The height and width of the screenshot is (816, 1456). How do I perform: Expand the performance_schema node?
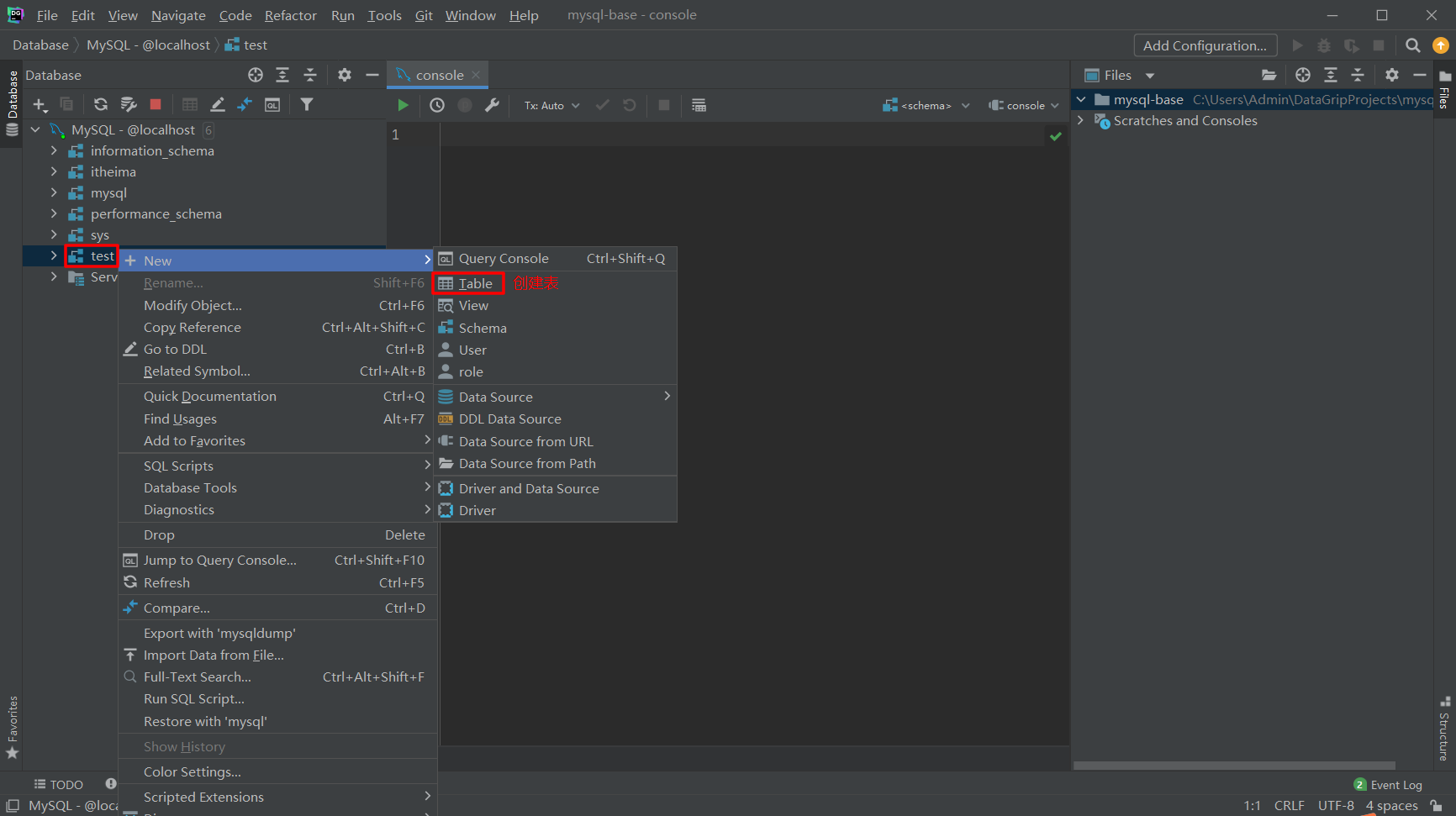[x=54, y=213]
